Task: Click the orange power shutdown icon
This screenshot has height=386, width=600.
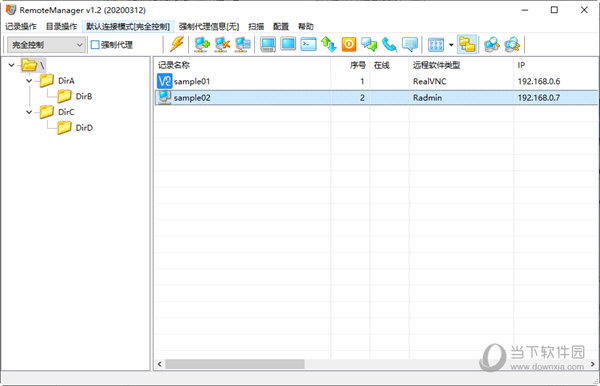Action: [x=349, y=45]
